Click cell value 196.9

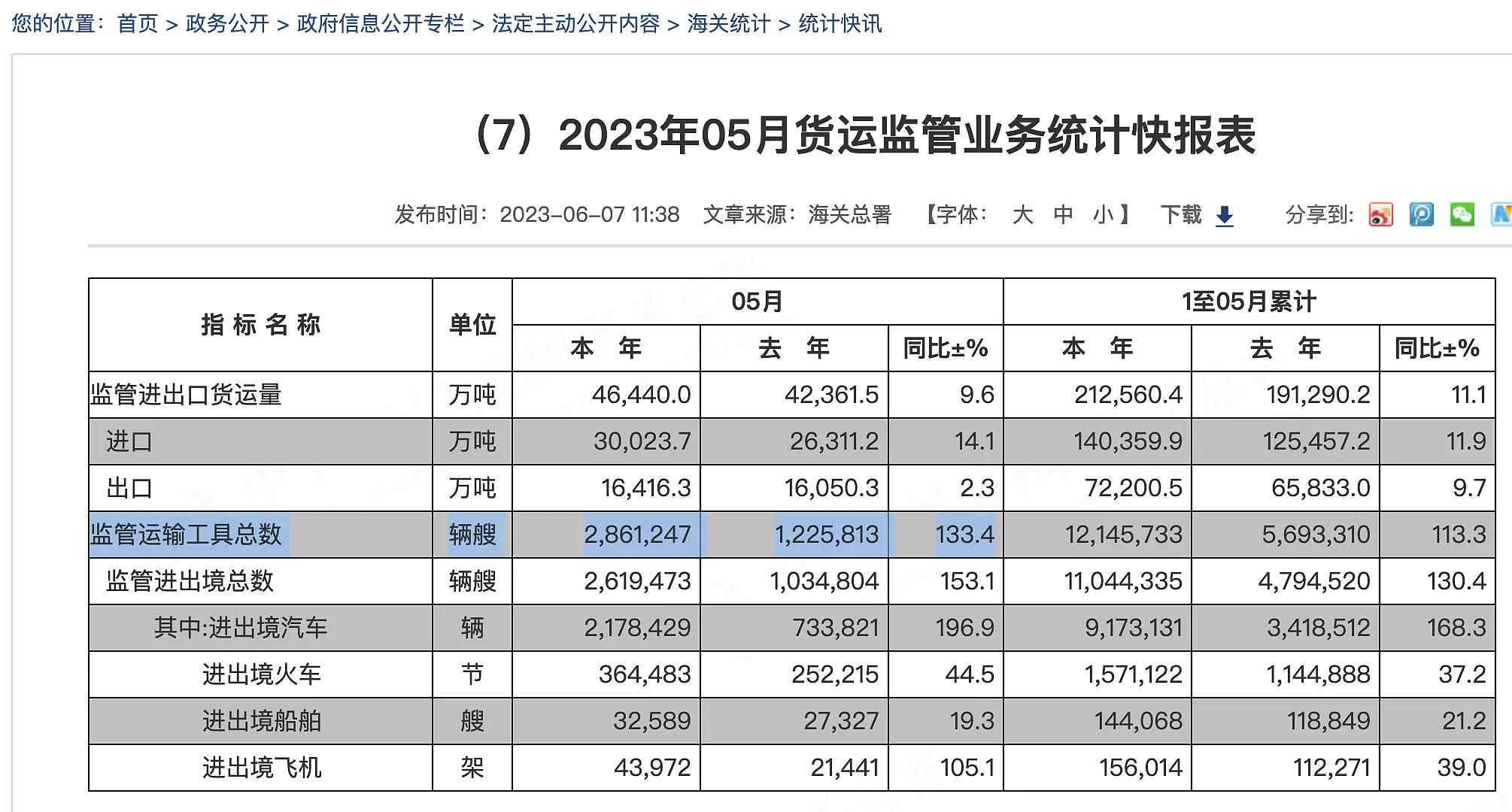pyautogui.click(x=964, y=628)
